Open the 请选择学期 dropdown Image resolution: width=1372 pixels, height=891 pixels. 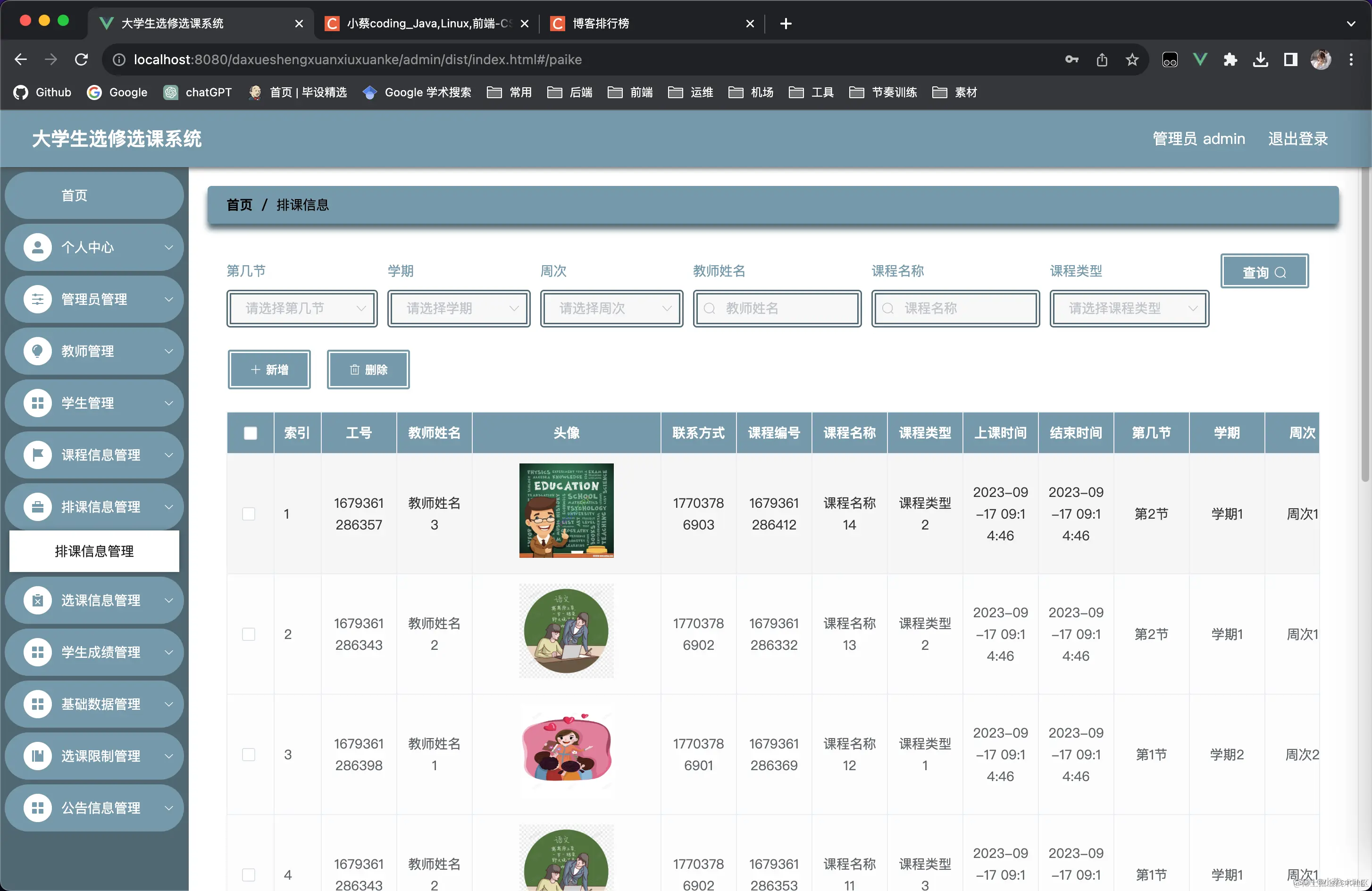[459, 308]
